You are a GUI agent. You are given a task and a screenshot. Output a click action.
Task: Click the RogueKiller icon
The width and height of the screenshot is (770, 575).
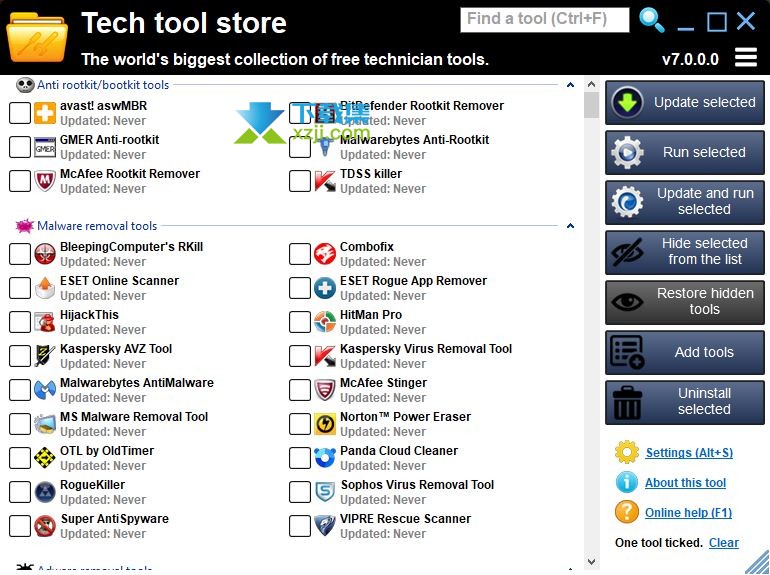click(x=45, y=492)
